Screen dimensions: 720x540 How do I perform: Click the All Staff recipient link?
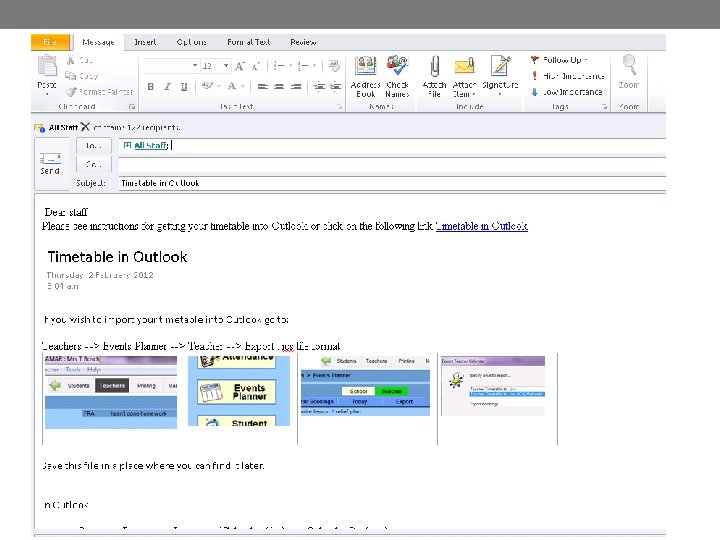point(152,146)
